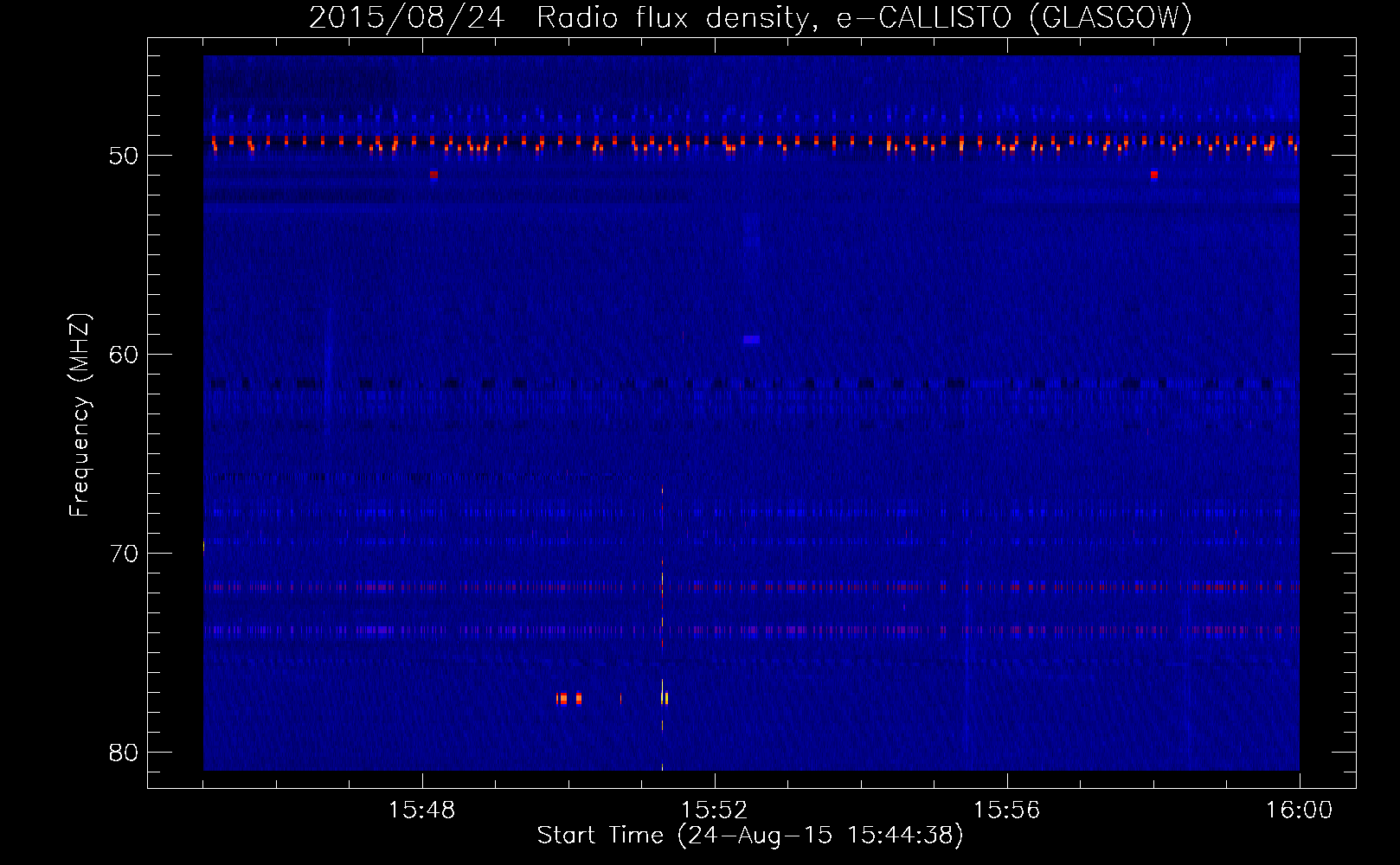This screenshot has width=1400, height=865.
Task: Click the 15:48 time tick label
Action: pyautogui.click(x=421, y=811)
